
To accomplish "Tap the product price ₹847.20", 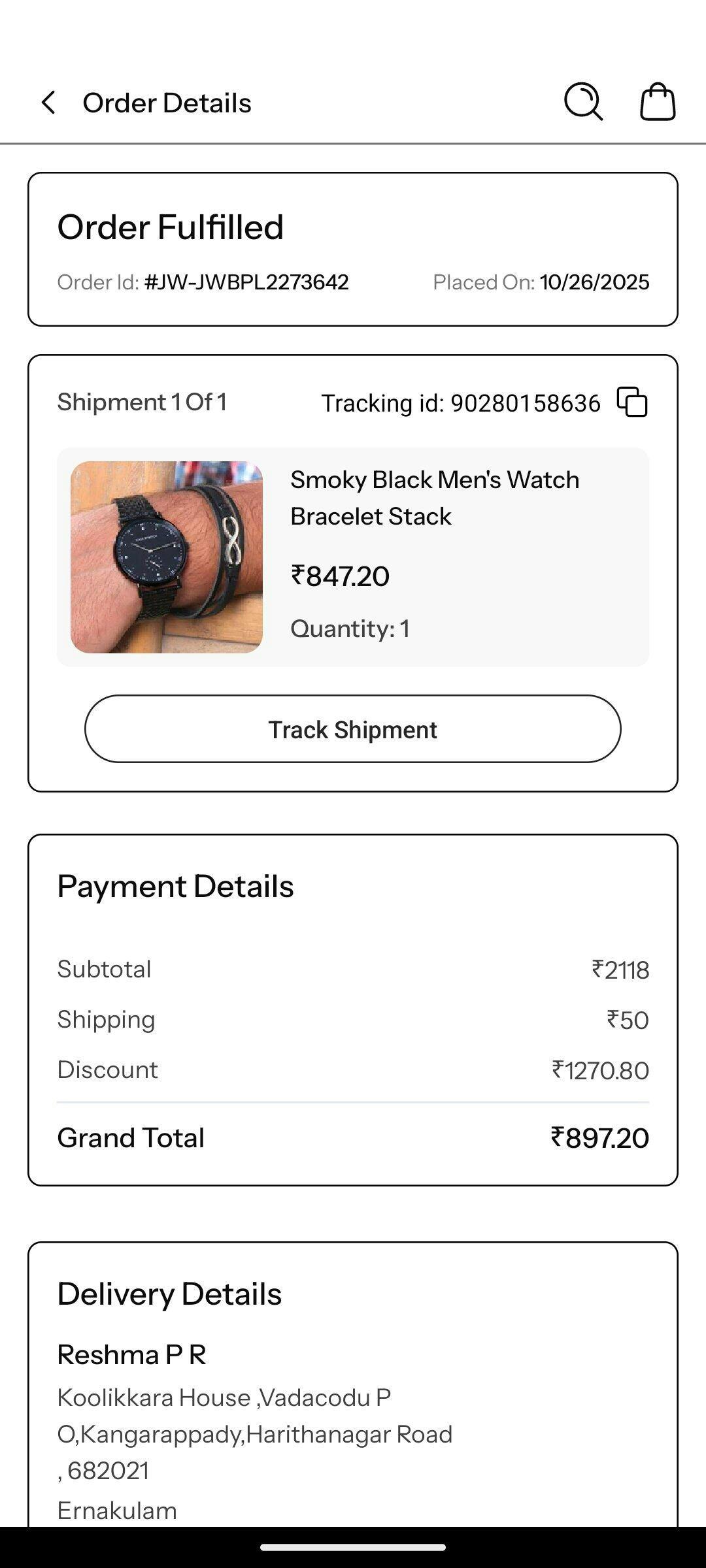I will (x=340, y=576).
